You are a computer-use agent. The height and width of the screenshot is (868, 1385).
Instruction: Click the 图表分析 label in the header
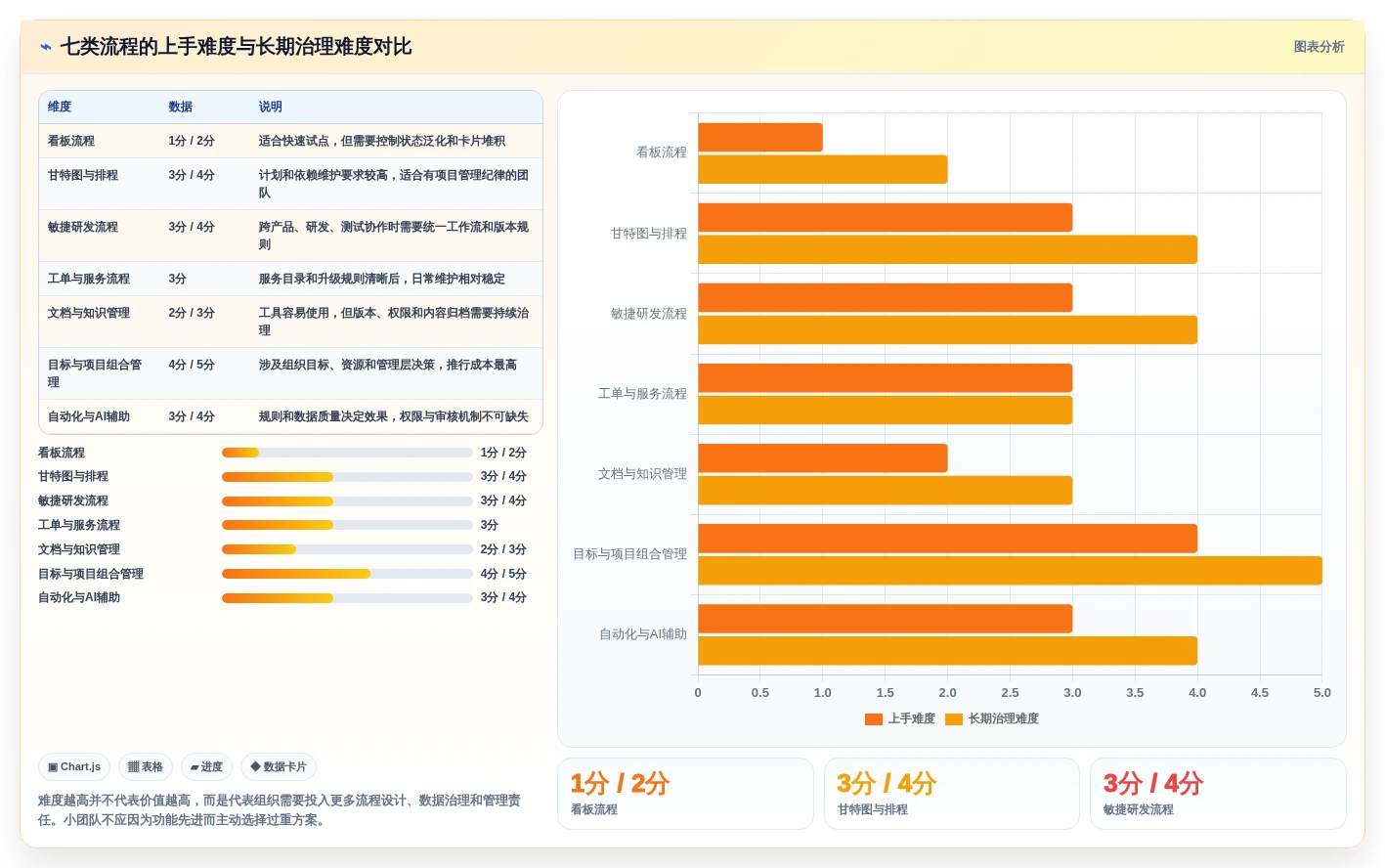(1319, 47)
